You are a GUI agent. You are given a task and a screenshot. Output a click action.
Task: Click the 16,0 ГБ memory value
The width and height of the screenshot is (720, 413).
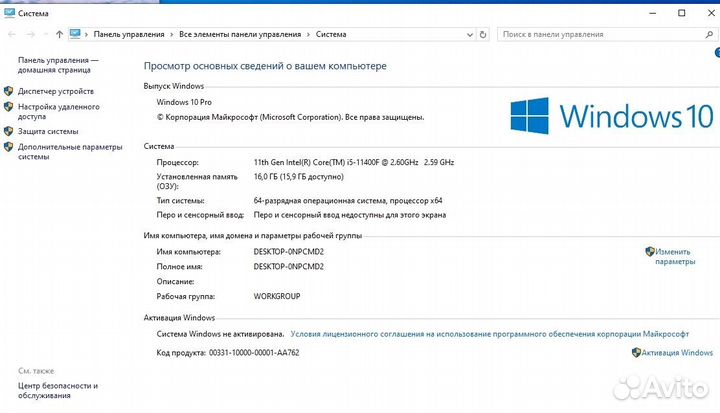(x=298, y=176)
